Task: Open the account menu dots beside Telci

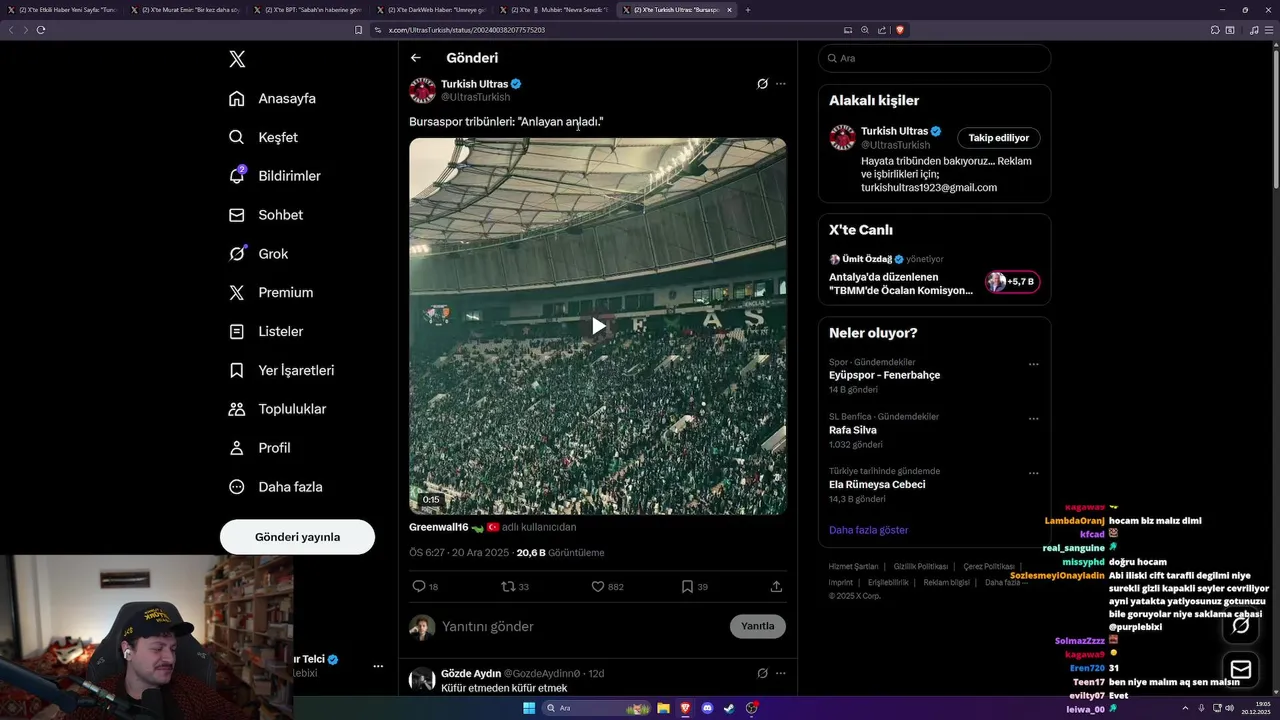Action: click(378, 666)
